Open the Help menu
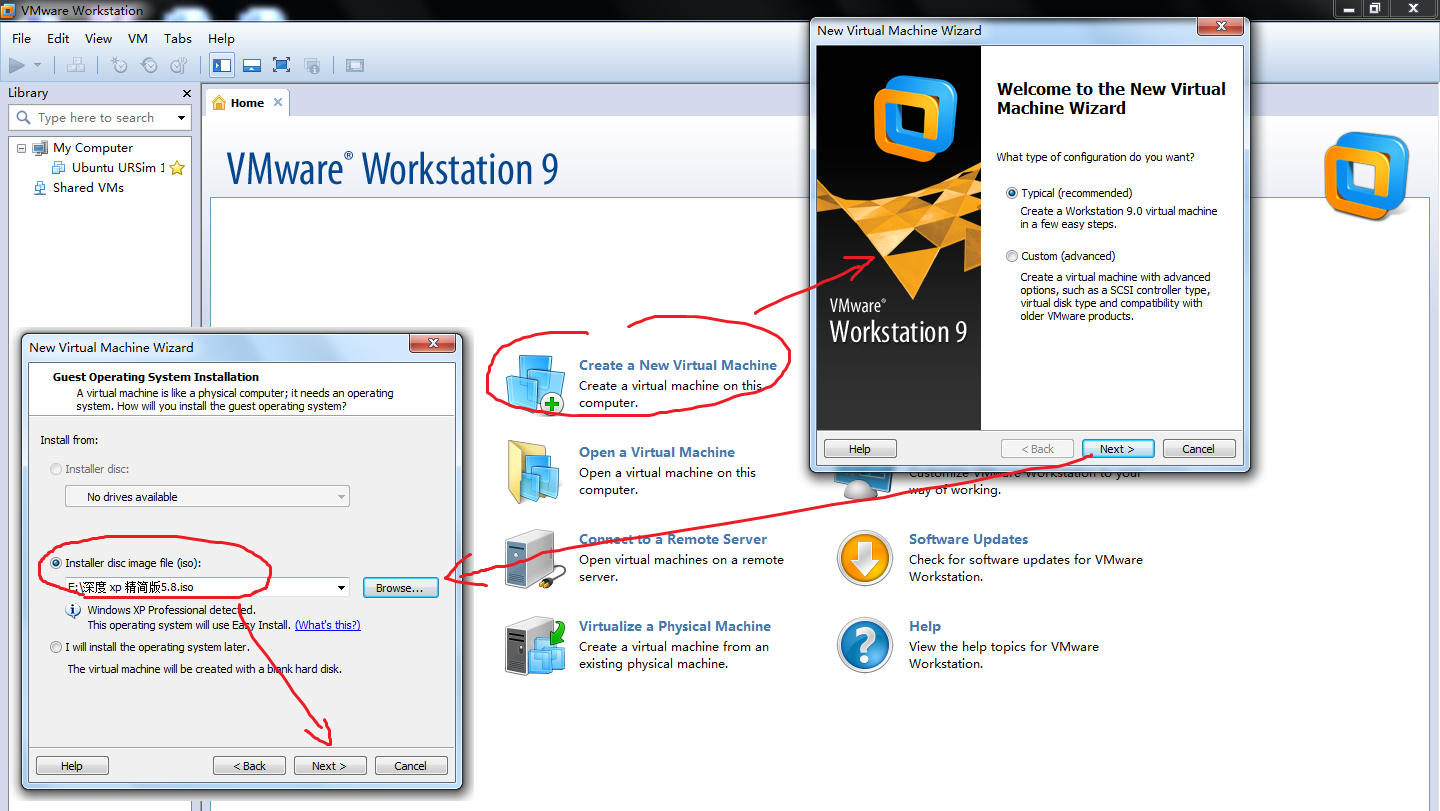The image size is (1440, 811). [x=221, y=38]
